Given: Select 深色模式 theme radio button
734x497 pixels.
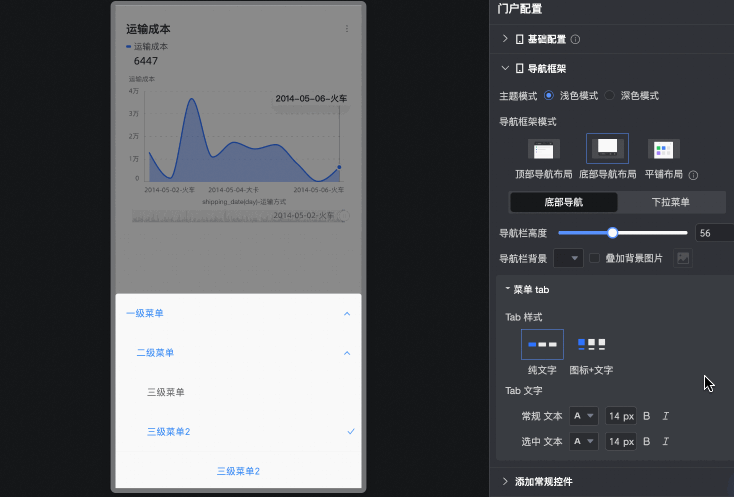Looking at the screenshot, I should 609,95.
